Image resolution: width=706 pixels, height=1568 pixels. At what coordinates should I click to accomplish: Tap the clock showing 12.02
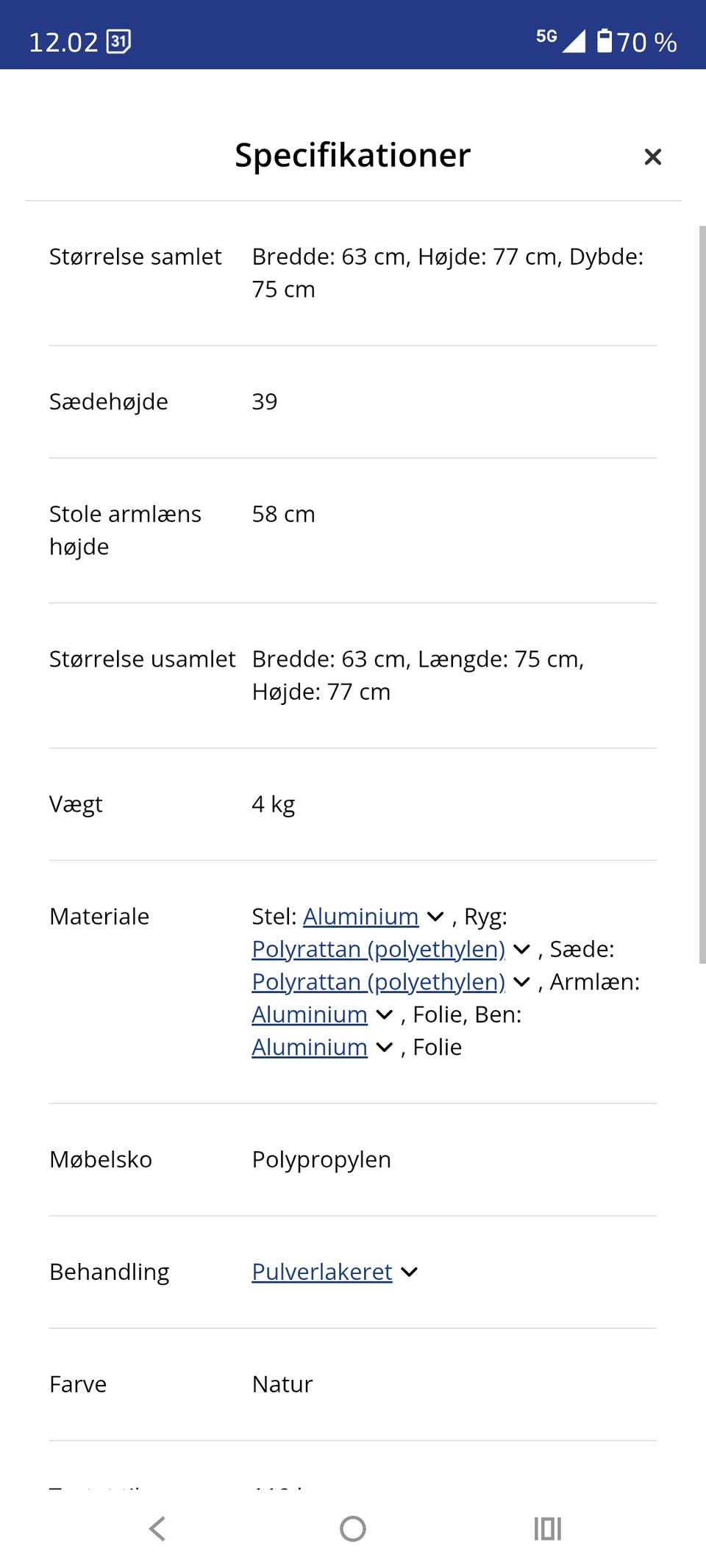click(x=61, y=42)
